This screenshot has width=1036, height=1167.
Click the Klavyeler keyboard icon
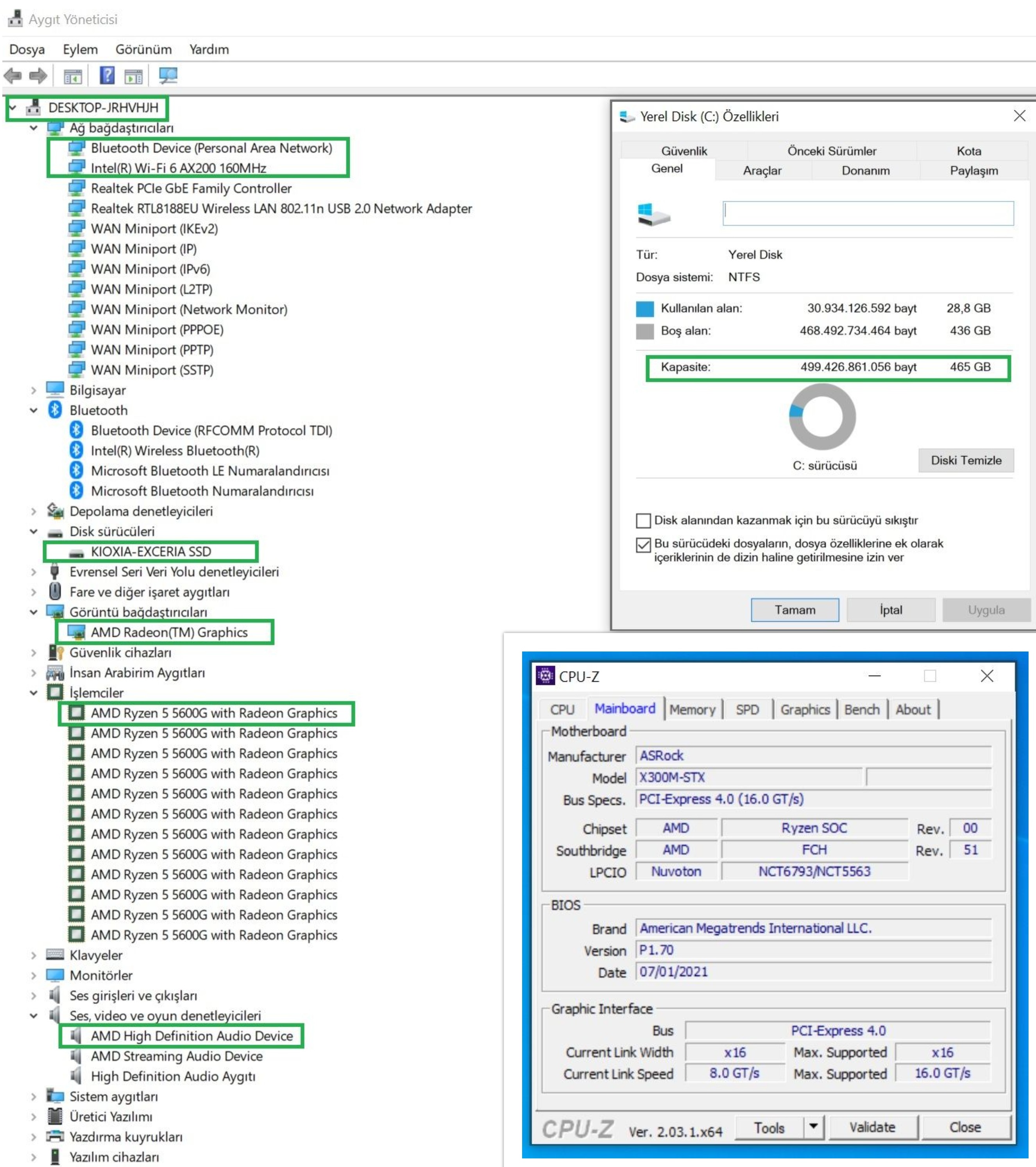coord(55,954)
